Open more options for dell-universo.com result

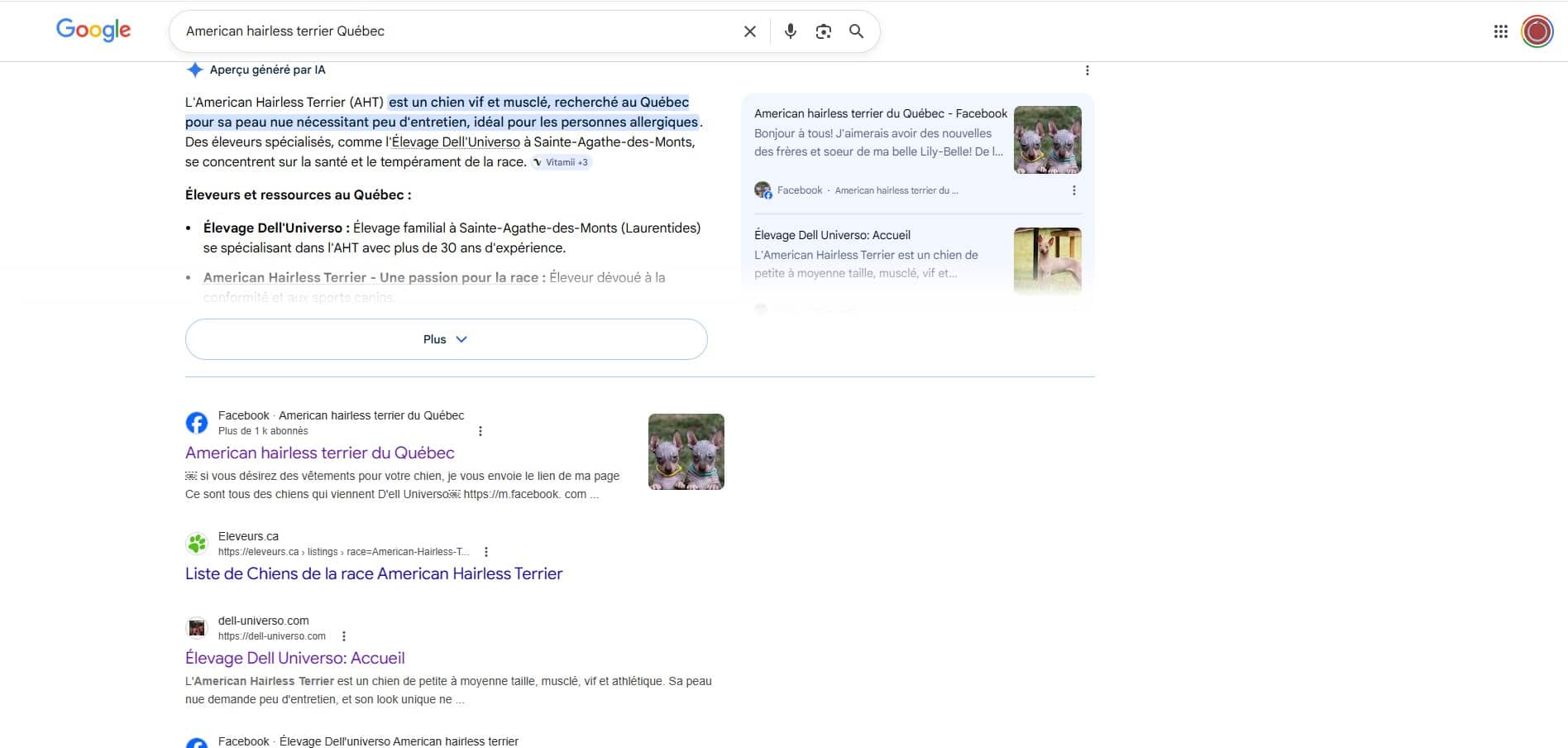point(344,636)
